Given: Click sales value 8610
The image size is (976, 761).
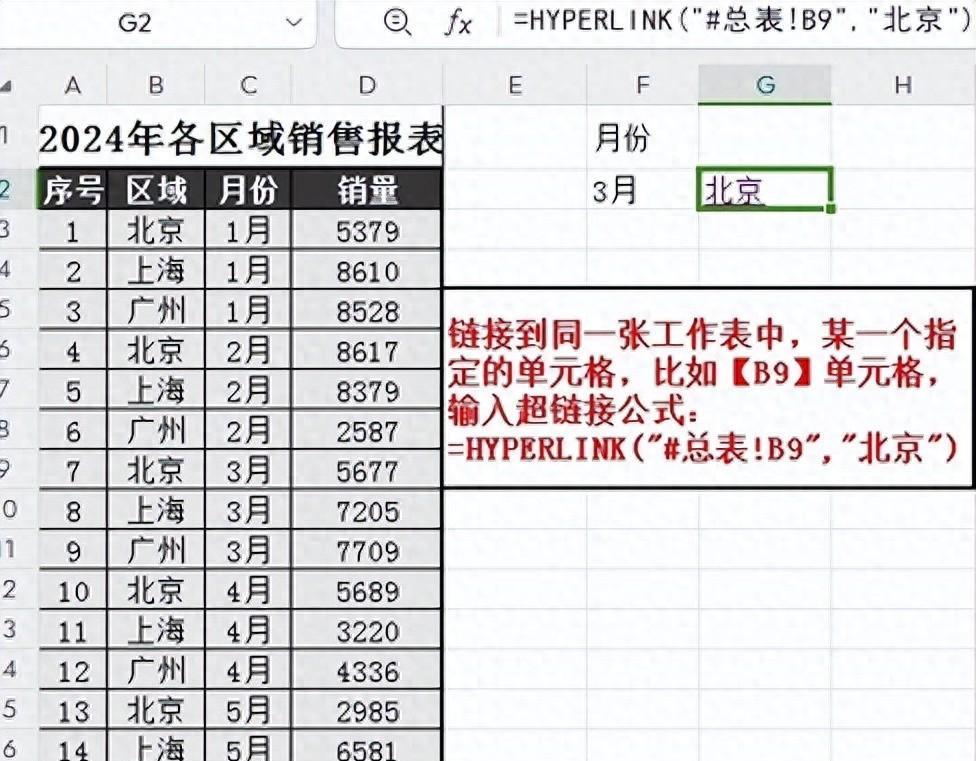Looking at the screenshot, I should click(x=367, y=271).
